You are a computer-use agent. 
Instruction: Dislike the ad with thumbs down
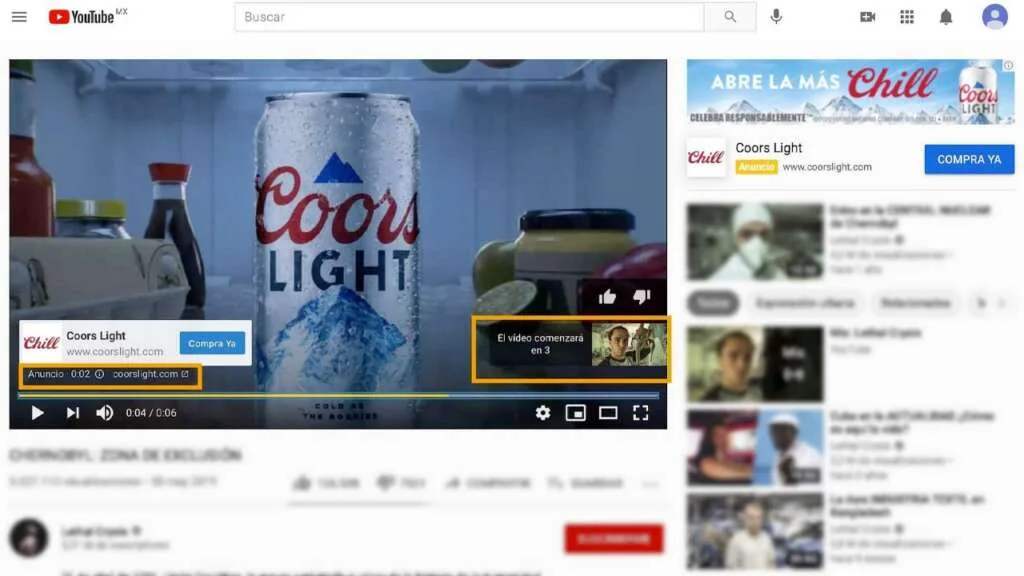point(642,296)
